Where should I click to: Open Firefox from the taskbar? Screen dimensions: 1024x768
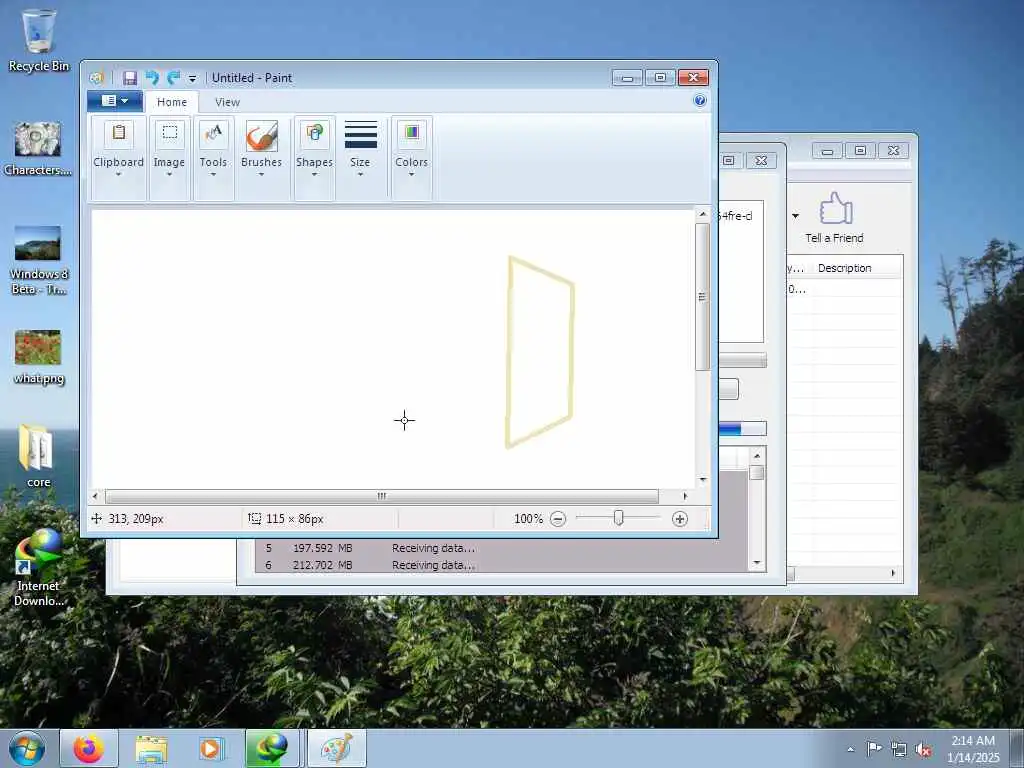89,748
